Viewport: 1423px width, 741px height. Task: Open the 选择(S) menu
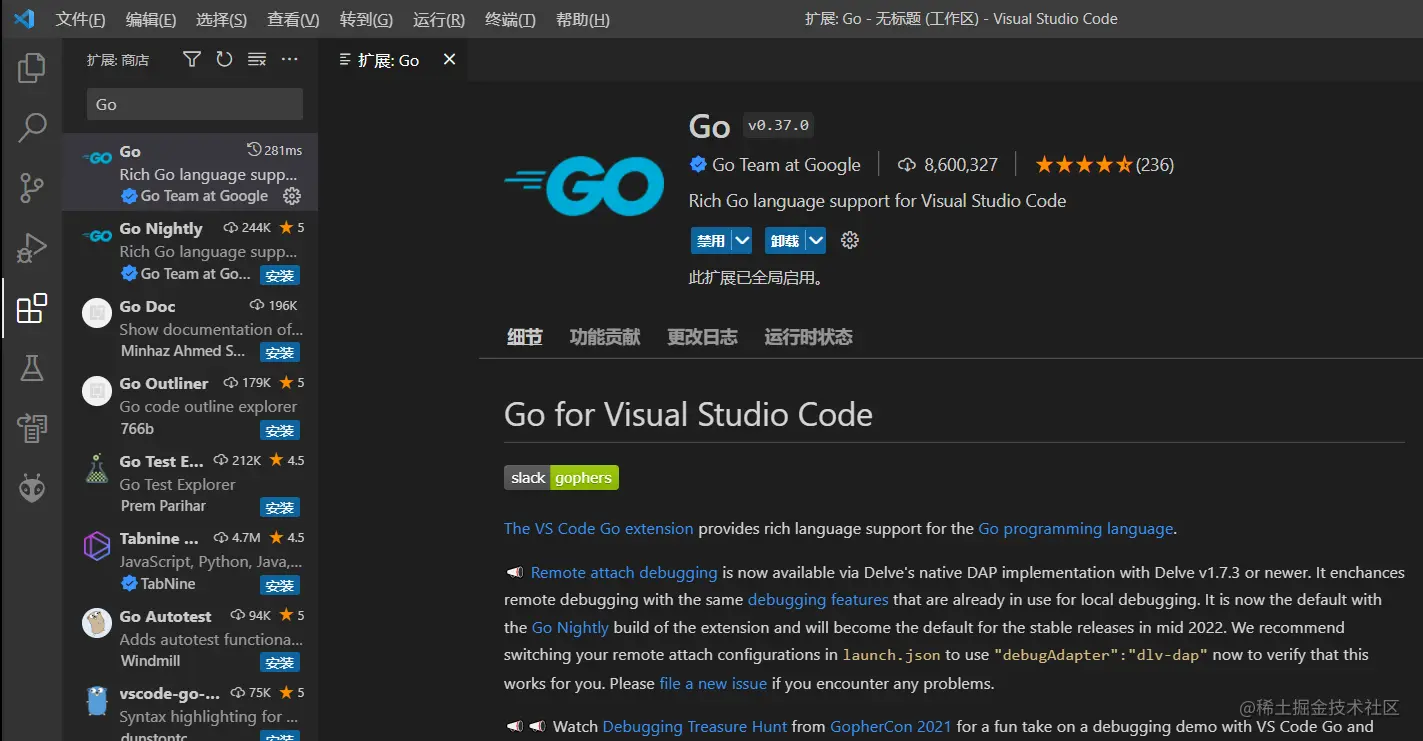(222, 20)
